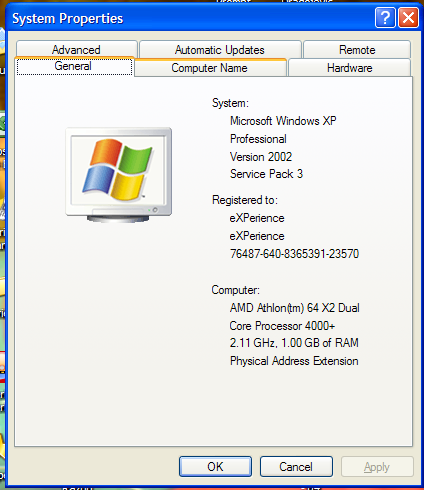
Task: Switch to the Advanced tab
Action: tap(76, 49)
